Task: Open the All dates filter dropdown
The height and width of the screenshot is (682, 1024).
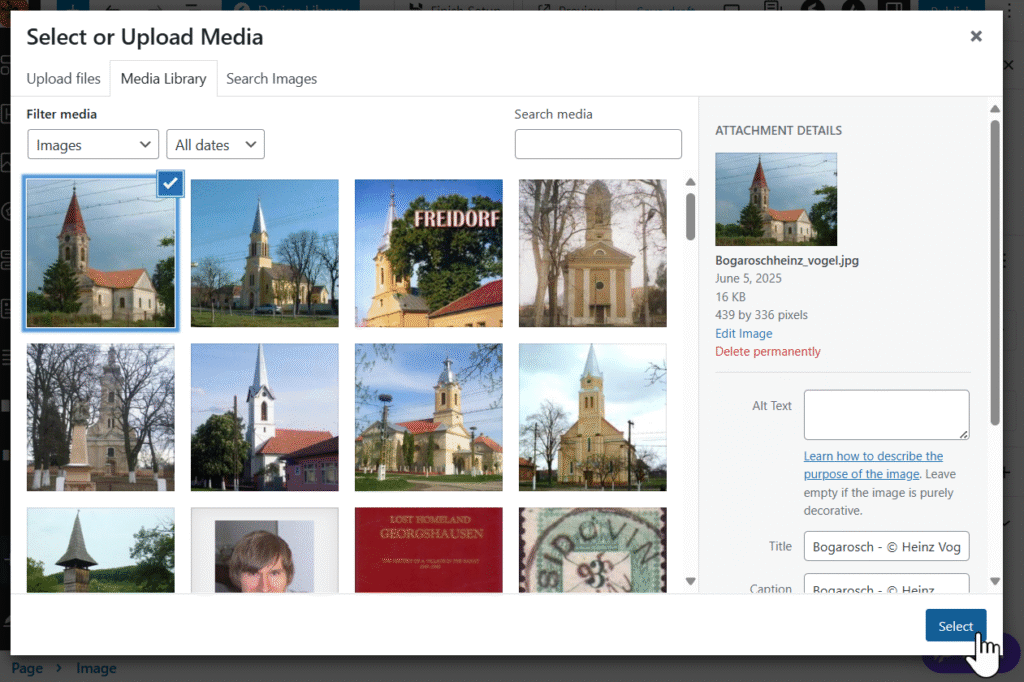Action: pos(216,144)
